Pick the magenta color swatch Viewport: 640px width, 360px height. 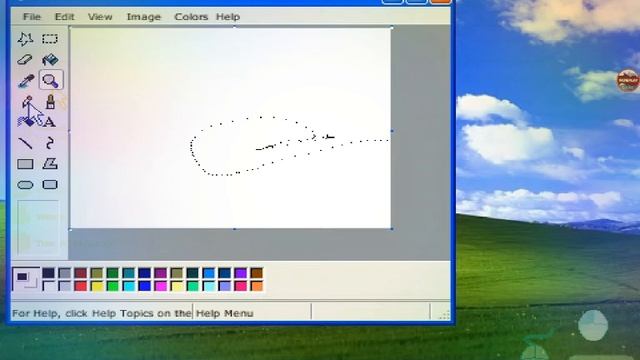161,286
